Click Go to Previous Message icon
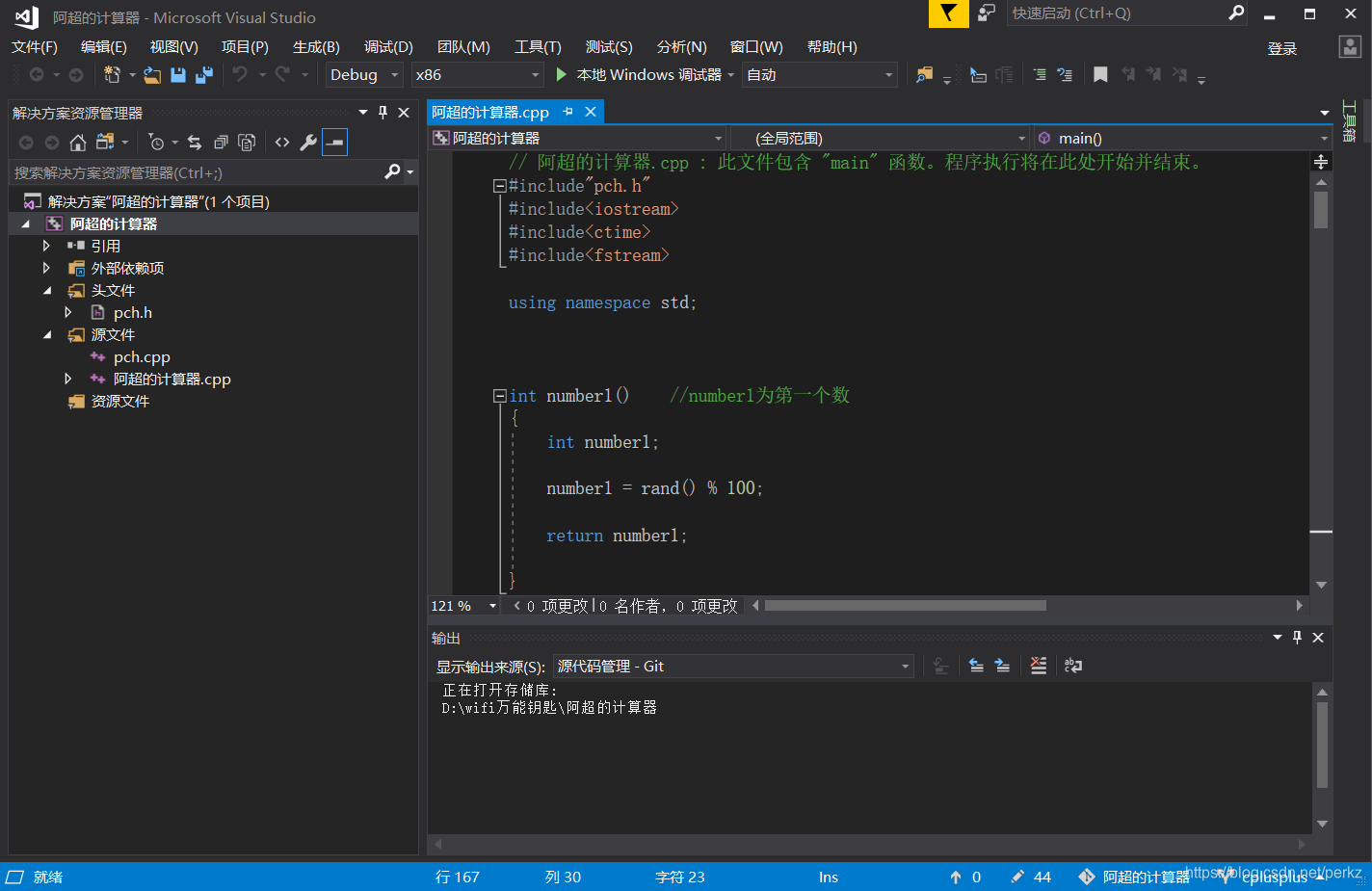This screenshot has width=1372, height=891. click(x=976, y=666)
